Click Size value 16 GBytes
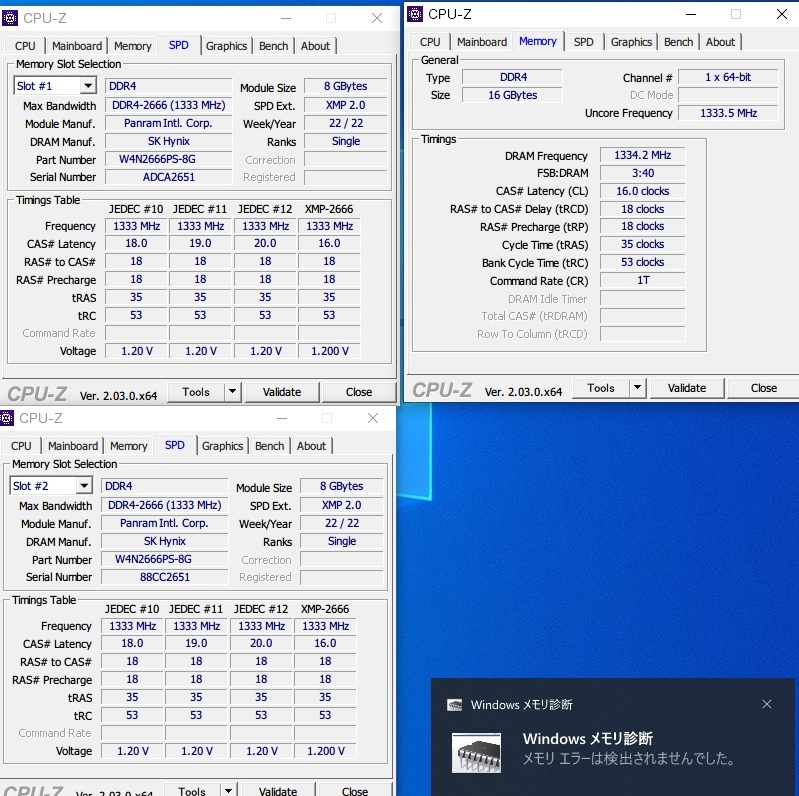The width and height of the screenshot is (799, 796). click(x=512, y=95)
